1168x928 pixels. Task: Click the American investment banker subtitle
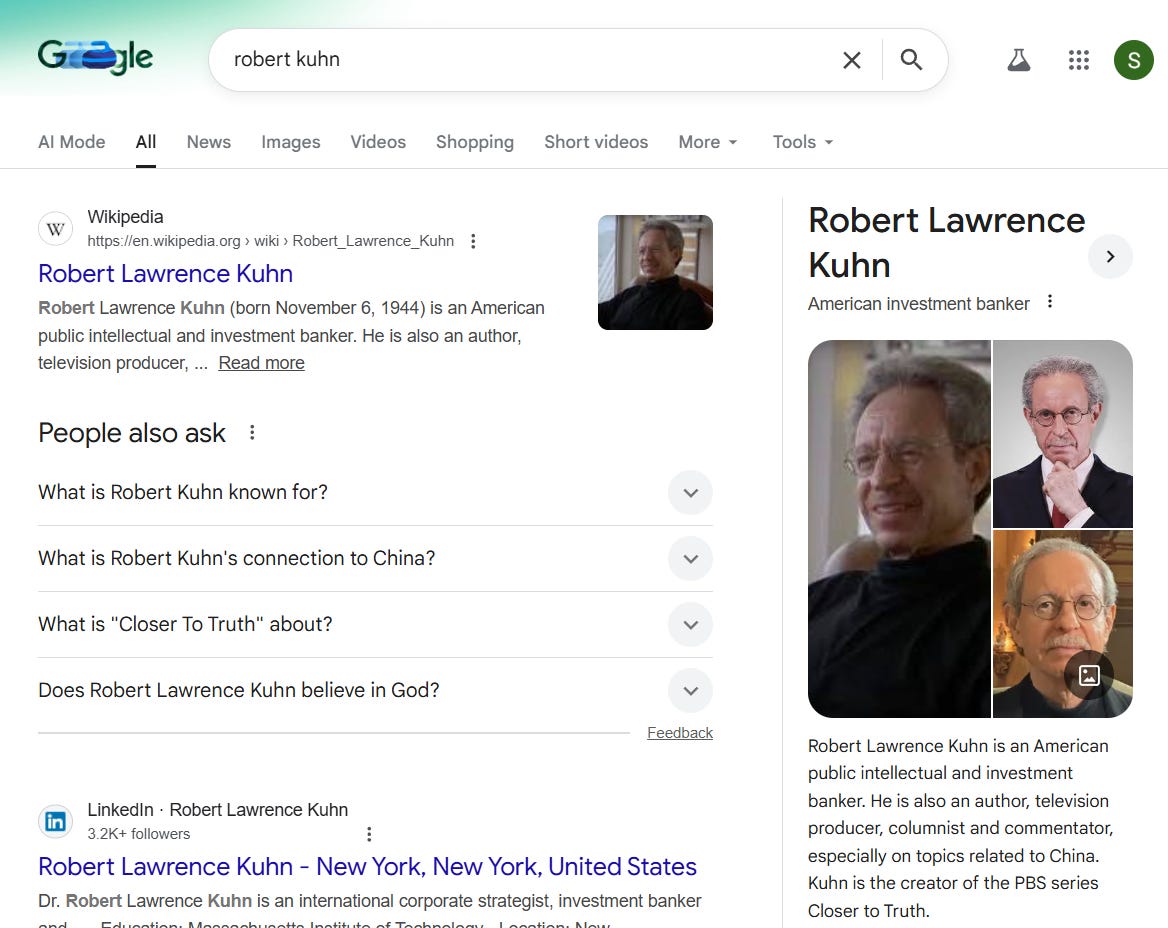(918, 304)
